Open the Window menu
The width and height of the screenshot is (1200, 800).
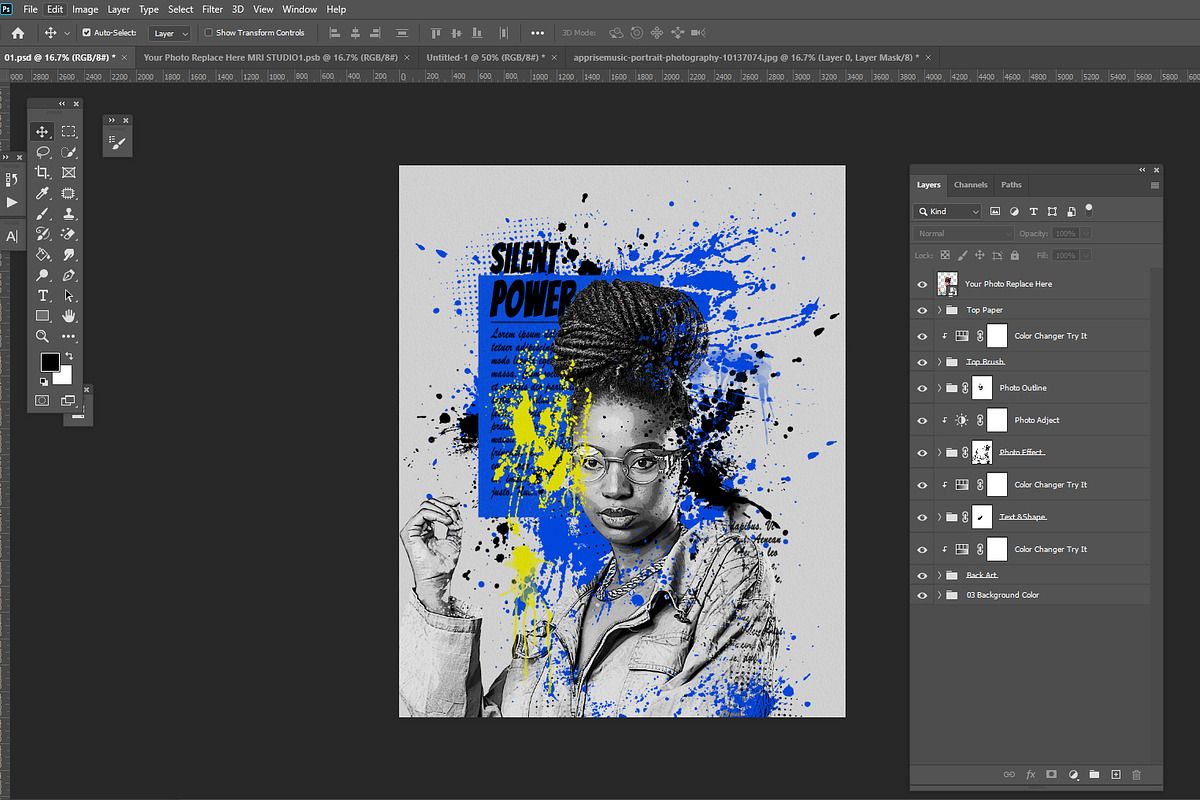pos(299,9)
